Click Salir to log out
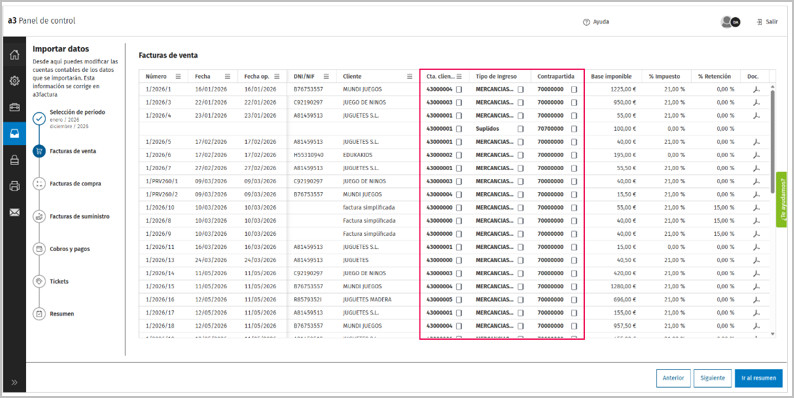This screenshot has width=794, height=398. point(767,22)
